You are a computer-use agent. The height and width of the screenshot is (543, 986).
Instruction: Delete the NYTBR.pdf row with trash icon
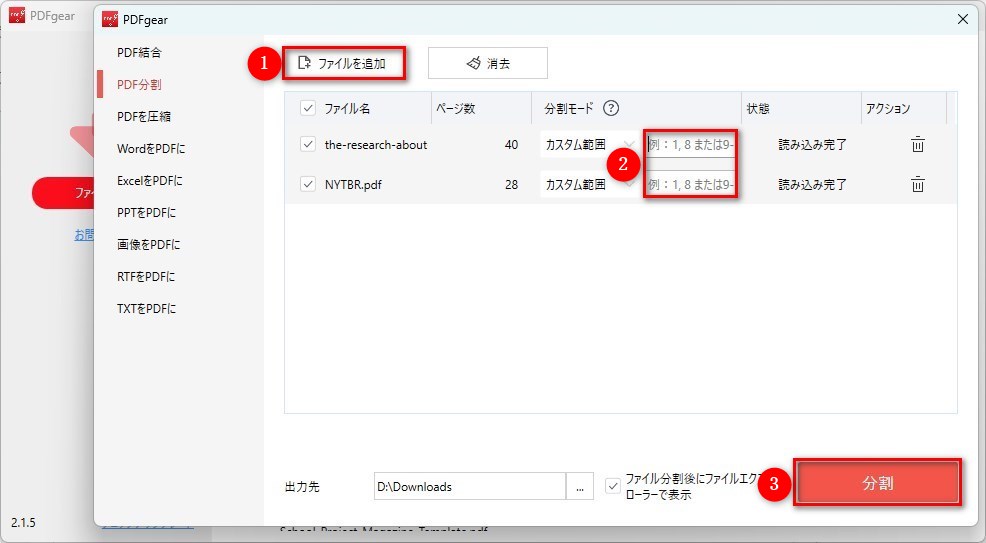pyautogui.click(x=917, y=184)
